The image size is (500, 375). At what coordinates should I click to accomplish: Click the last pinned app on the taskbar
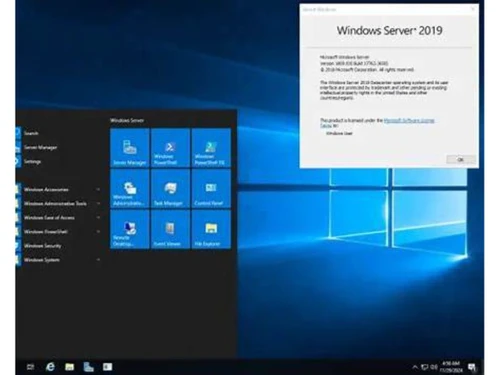click(x=107, y=367)
